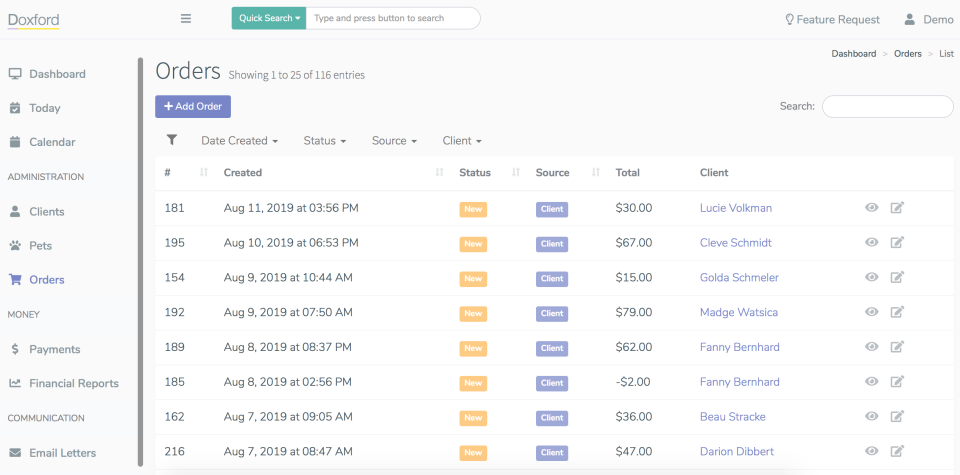Click the Feature Request lightbulb icon
This screenshot has height=475, width=960.
789,19
